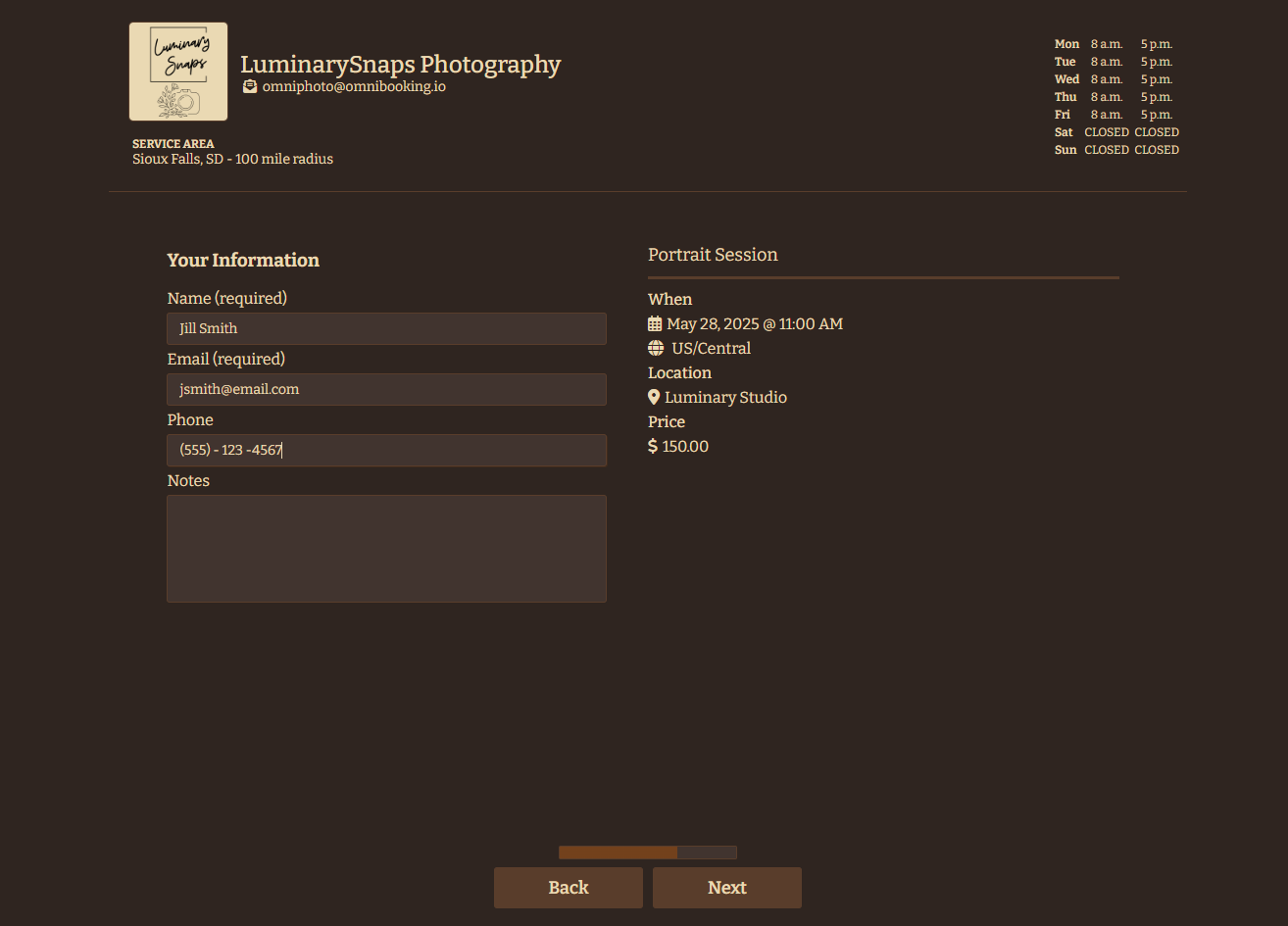This screenshot has height=926, width=1288.
Task: Click the email envelope icon in header
Action: tap(250, 86)
